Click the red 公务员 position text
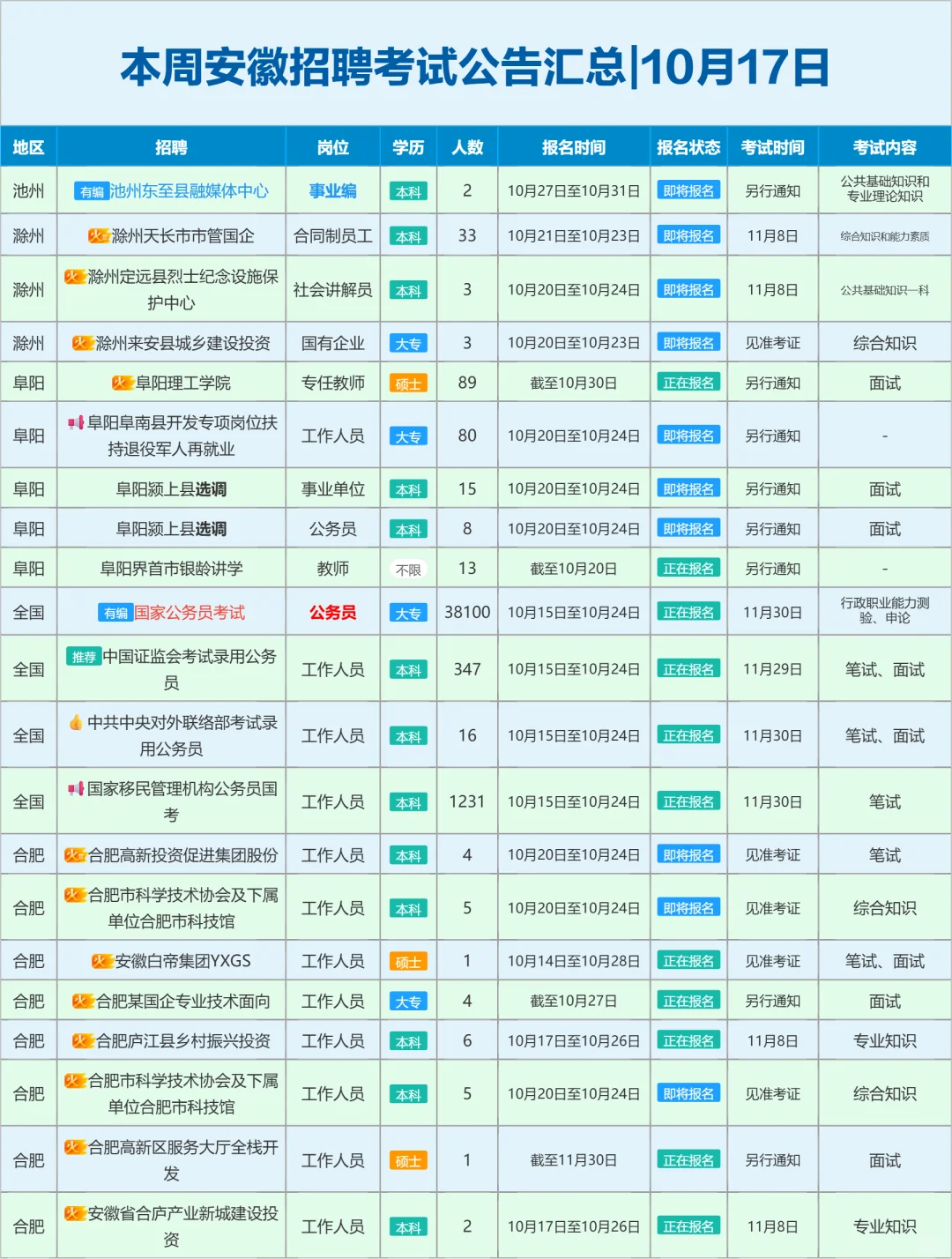 [333, 612]
